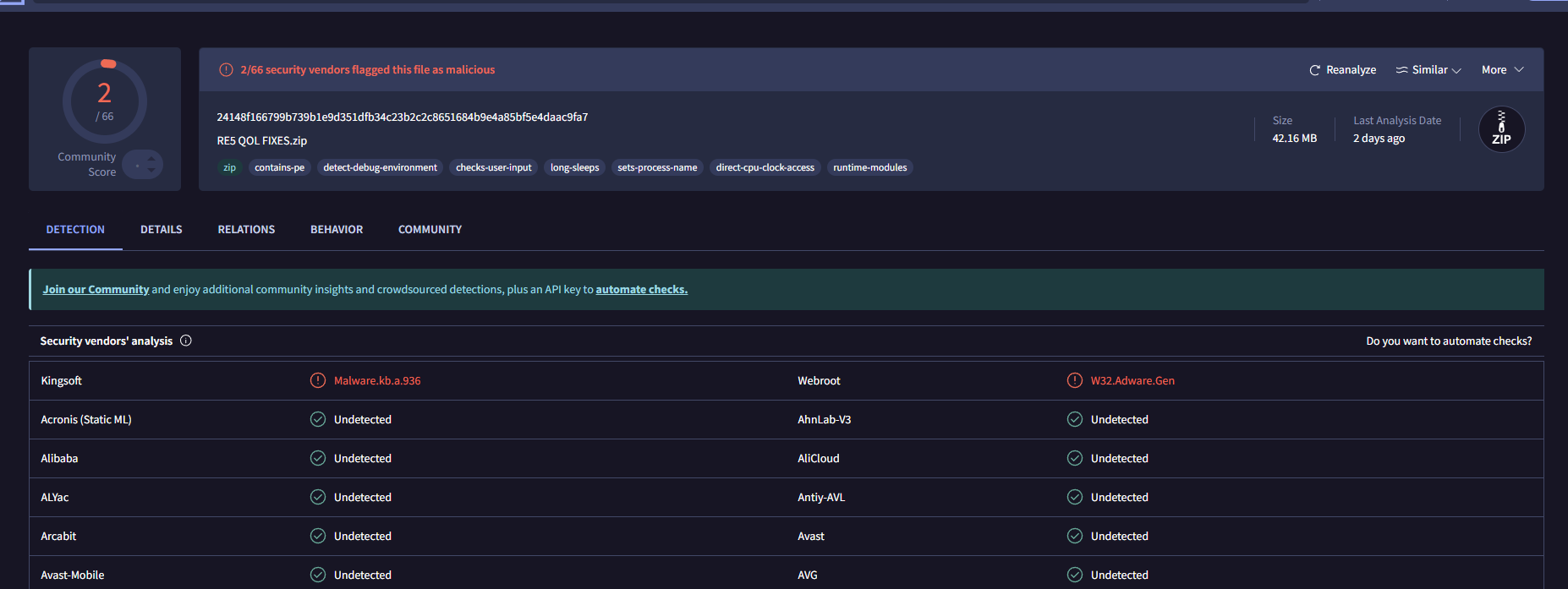The image size is (1568, 589).
Task: Click the long-sleeps tag
Action: click(574, 167)
